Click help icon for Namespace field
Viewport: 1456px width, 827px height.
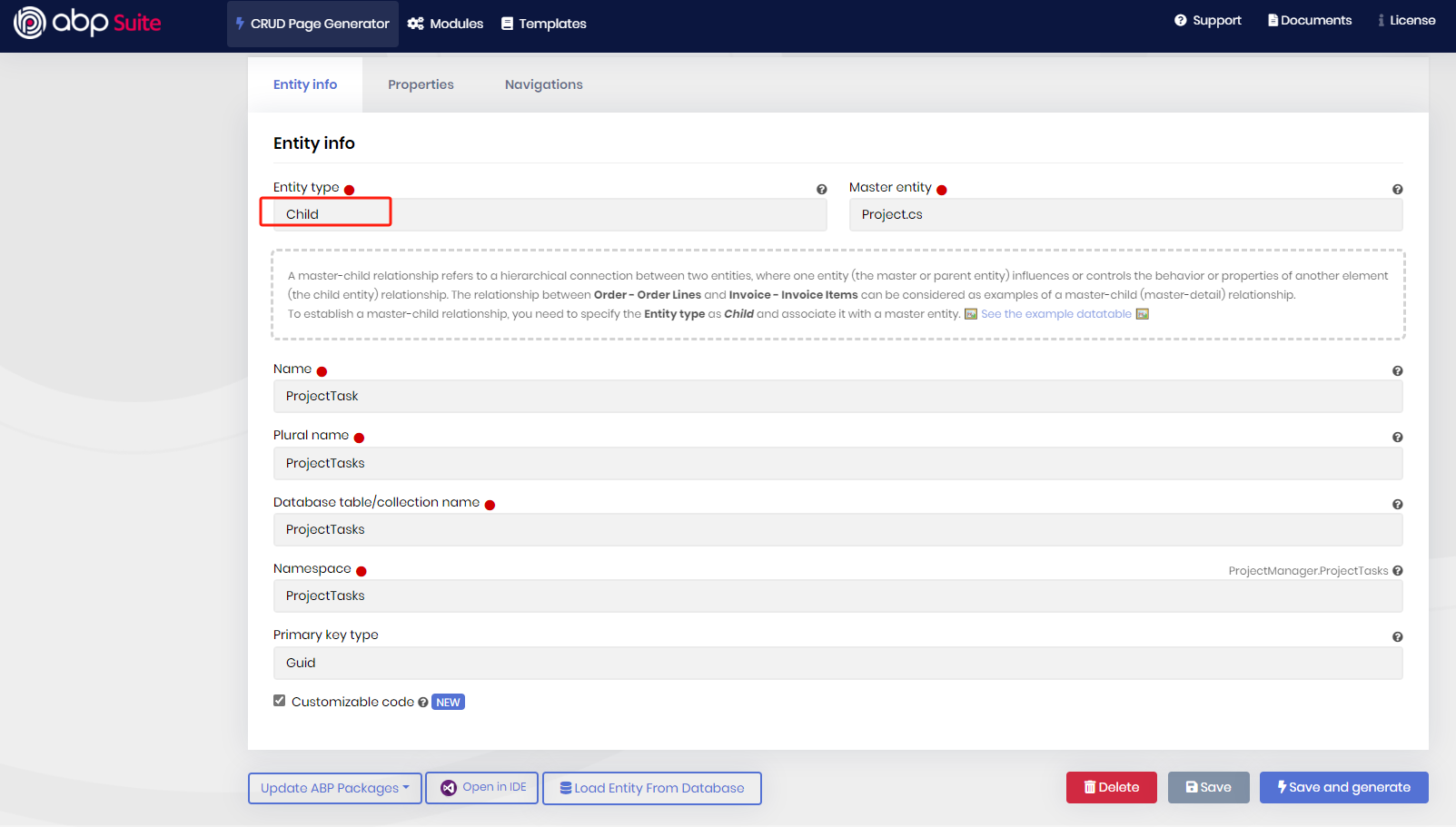[x=1397, y=571]
